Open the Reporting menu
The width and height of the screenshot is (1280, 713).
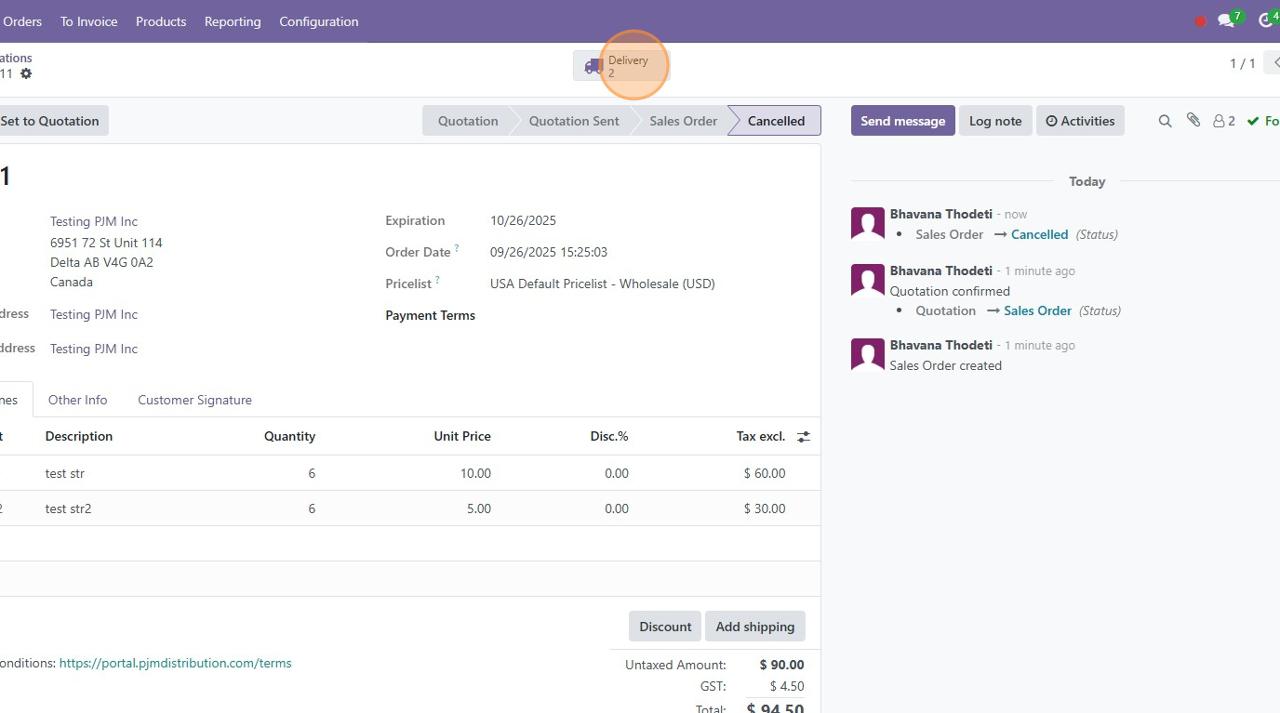click(x=232, y=21)
